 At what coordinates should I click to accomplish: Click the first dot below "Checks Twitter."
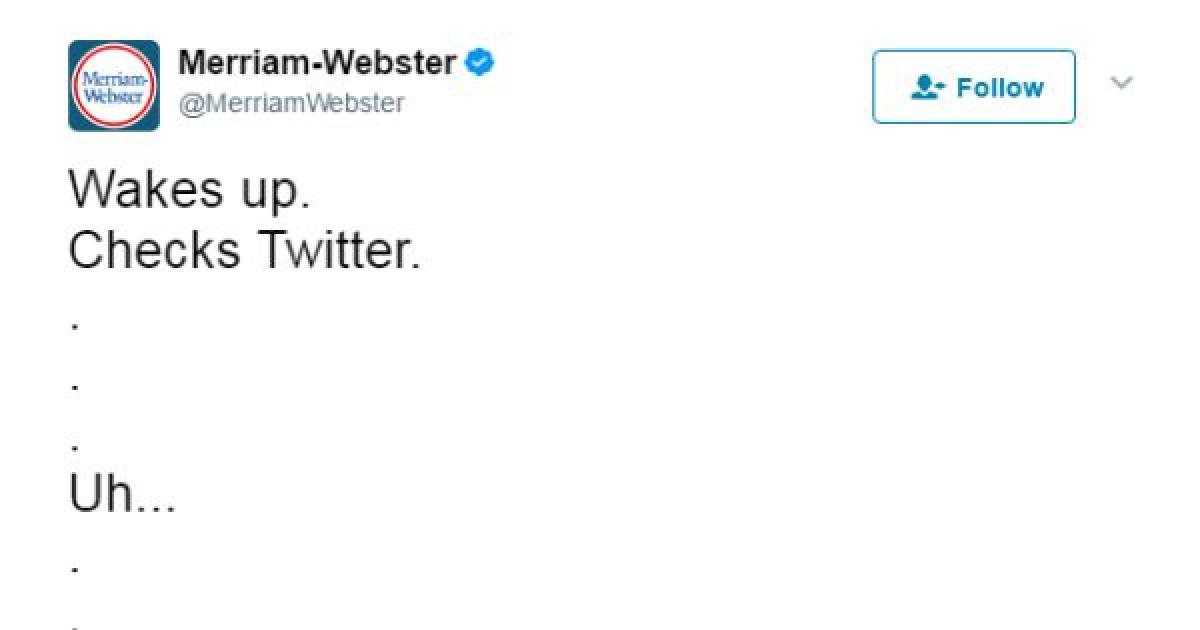[75, 324]
